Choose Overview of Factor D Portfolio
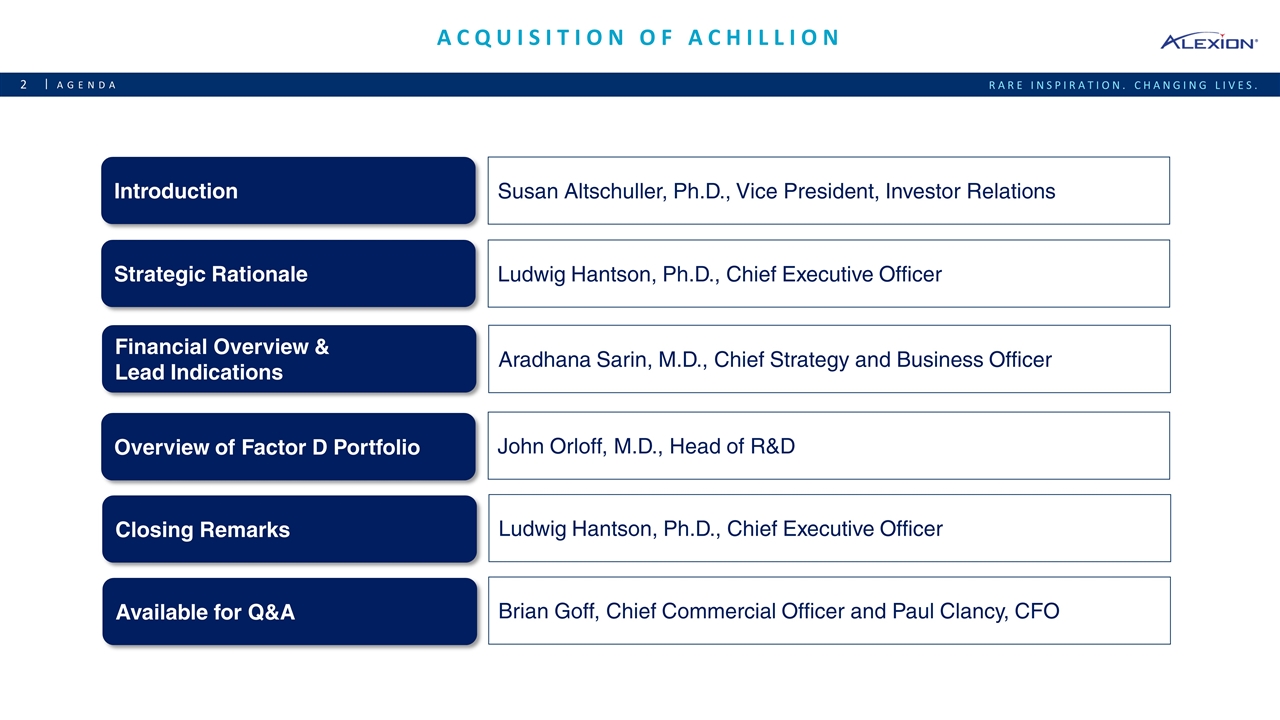Screen dimensions: 1280x720 click(x=288, y=447)
